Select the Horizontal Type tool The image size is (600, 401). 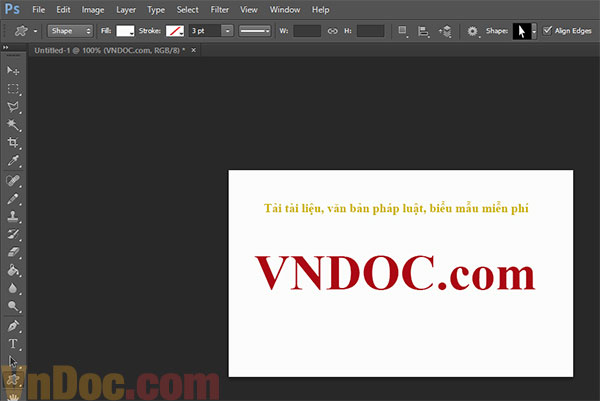(13, 344)
